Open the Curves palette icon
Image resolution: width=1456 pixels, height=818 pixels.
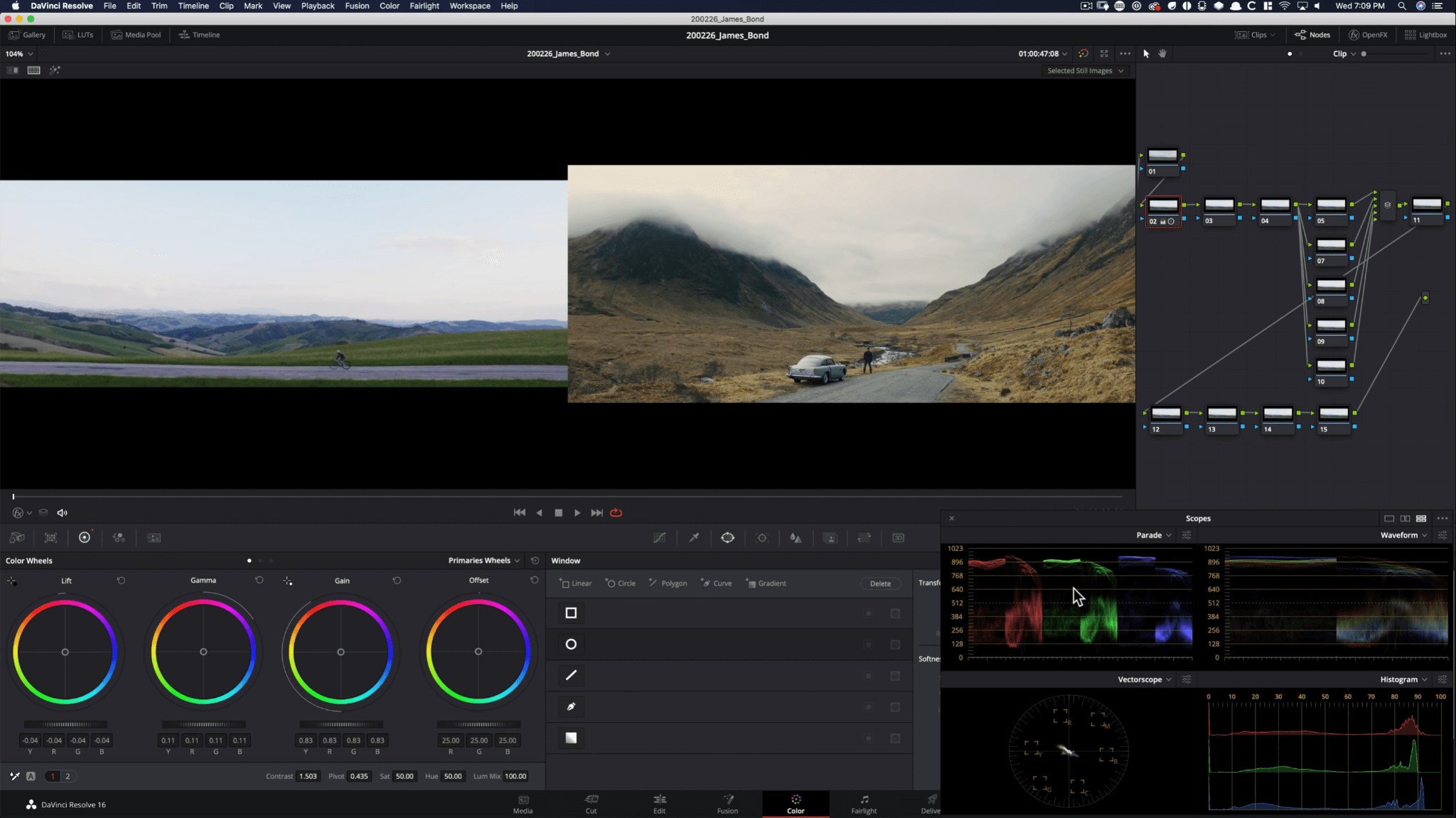(x=660, y=538)
